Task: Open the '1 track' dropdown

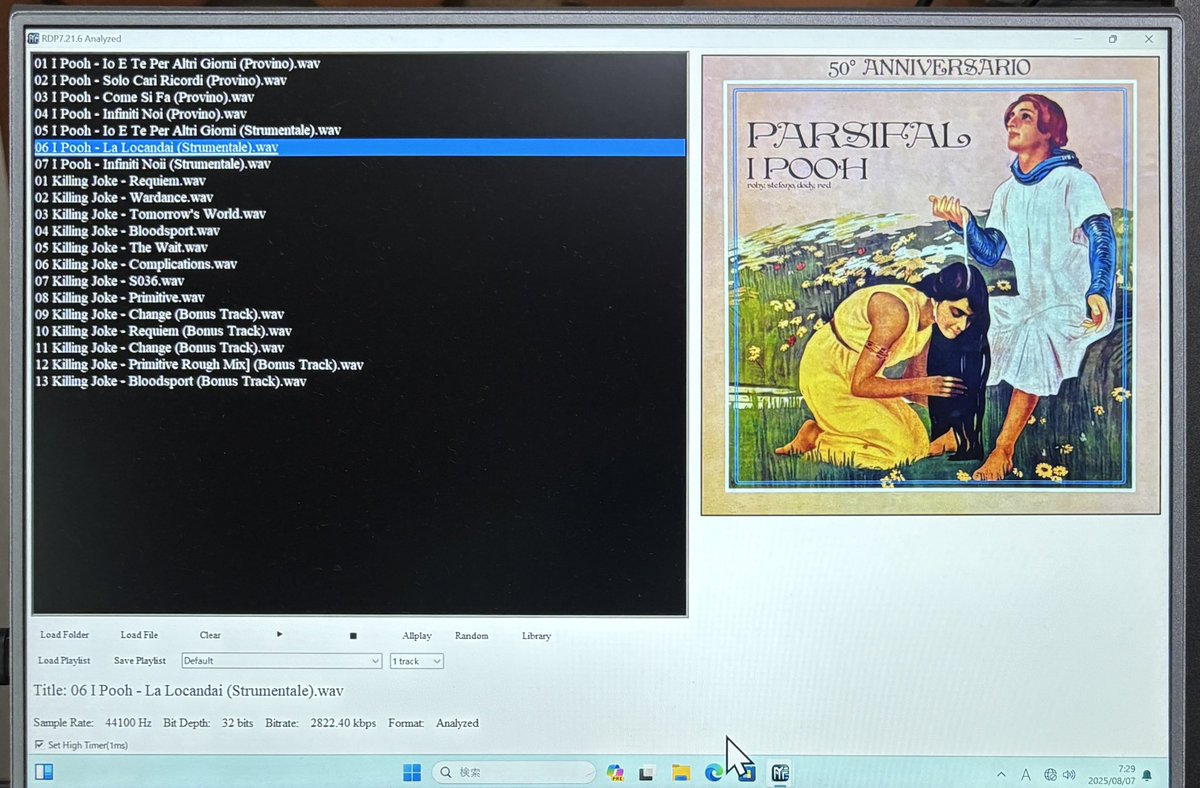Action: click(416, 661)
